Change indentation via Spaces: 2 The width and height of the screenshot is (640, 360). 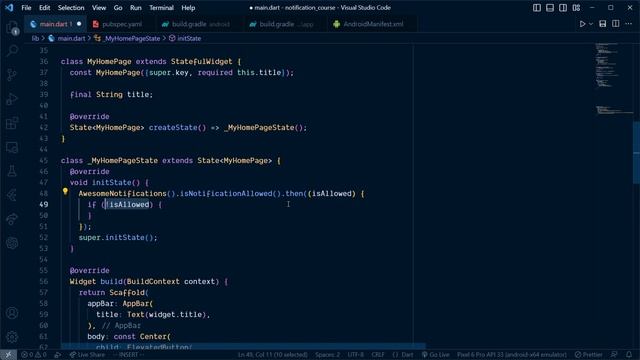(327, 355)
